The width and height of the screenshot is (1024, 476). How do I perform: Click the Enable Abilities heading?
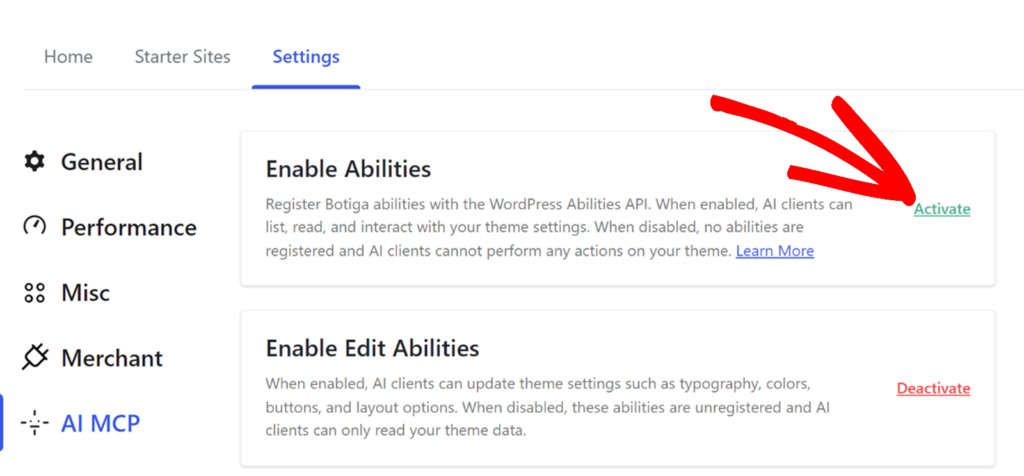pyautogui.click(x=348, y=169)
